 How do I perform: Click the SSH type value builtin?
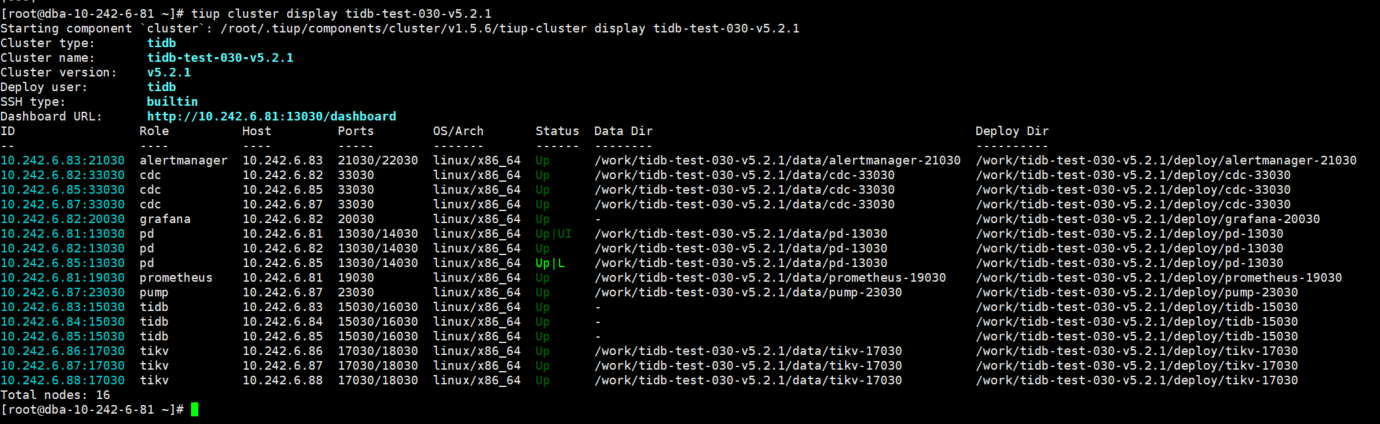172,102
